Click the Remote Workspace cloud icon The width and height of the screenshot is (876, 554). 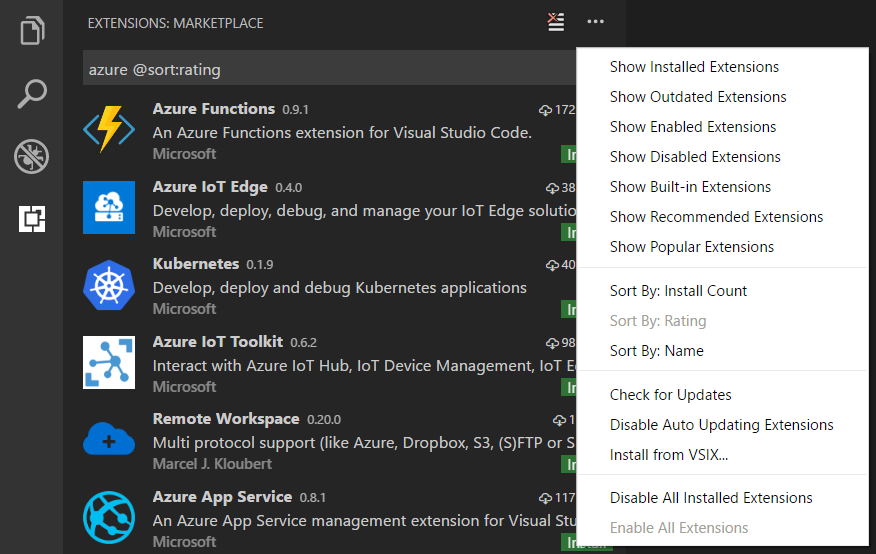109,440
